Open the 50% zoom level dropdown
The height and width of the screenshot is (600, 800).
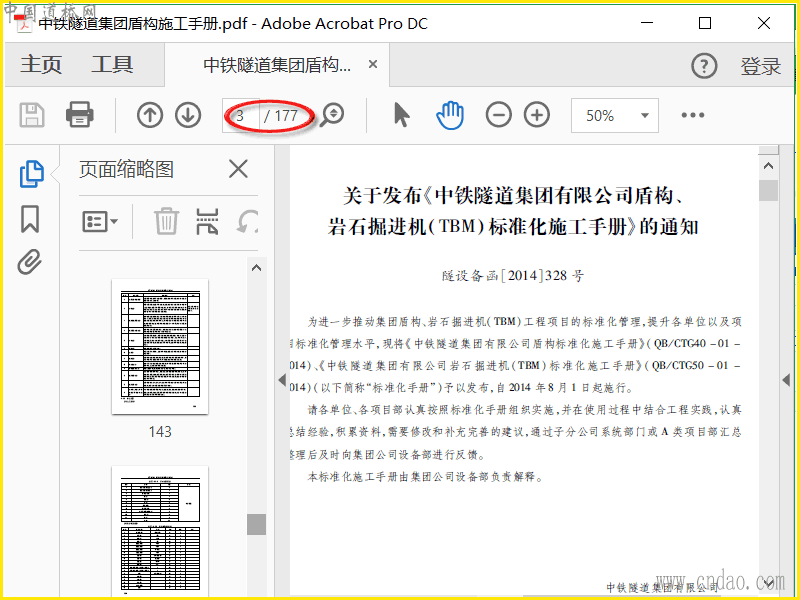coord(615,116)
